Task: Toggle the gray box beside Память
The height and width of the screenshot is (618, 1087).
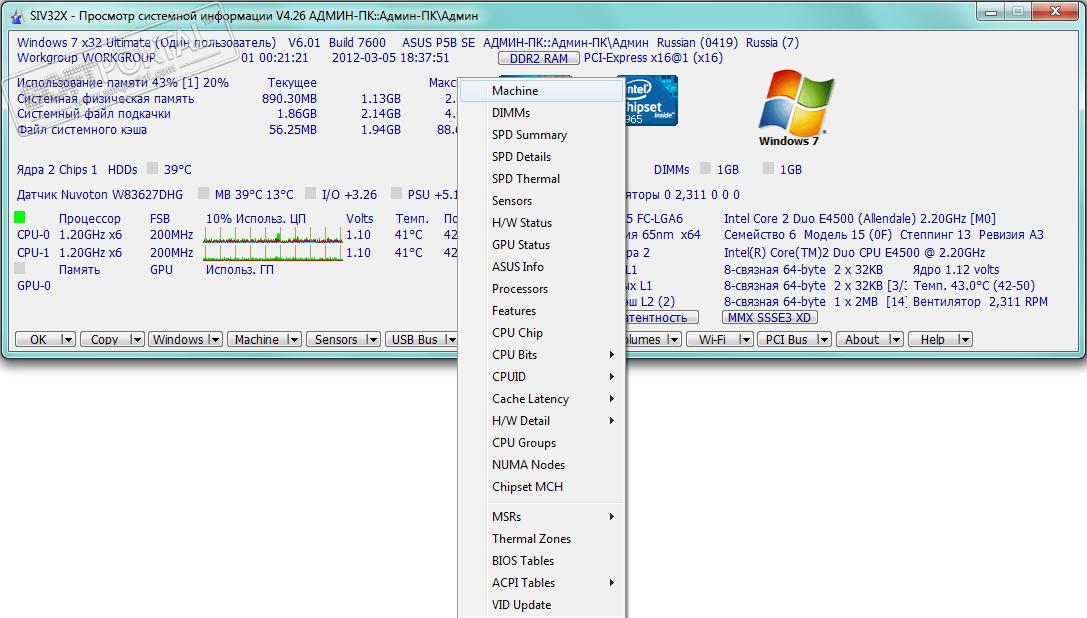Action: coord(20,268)
